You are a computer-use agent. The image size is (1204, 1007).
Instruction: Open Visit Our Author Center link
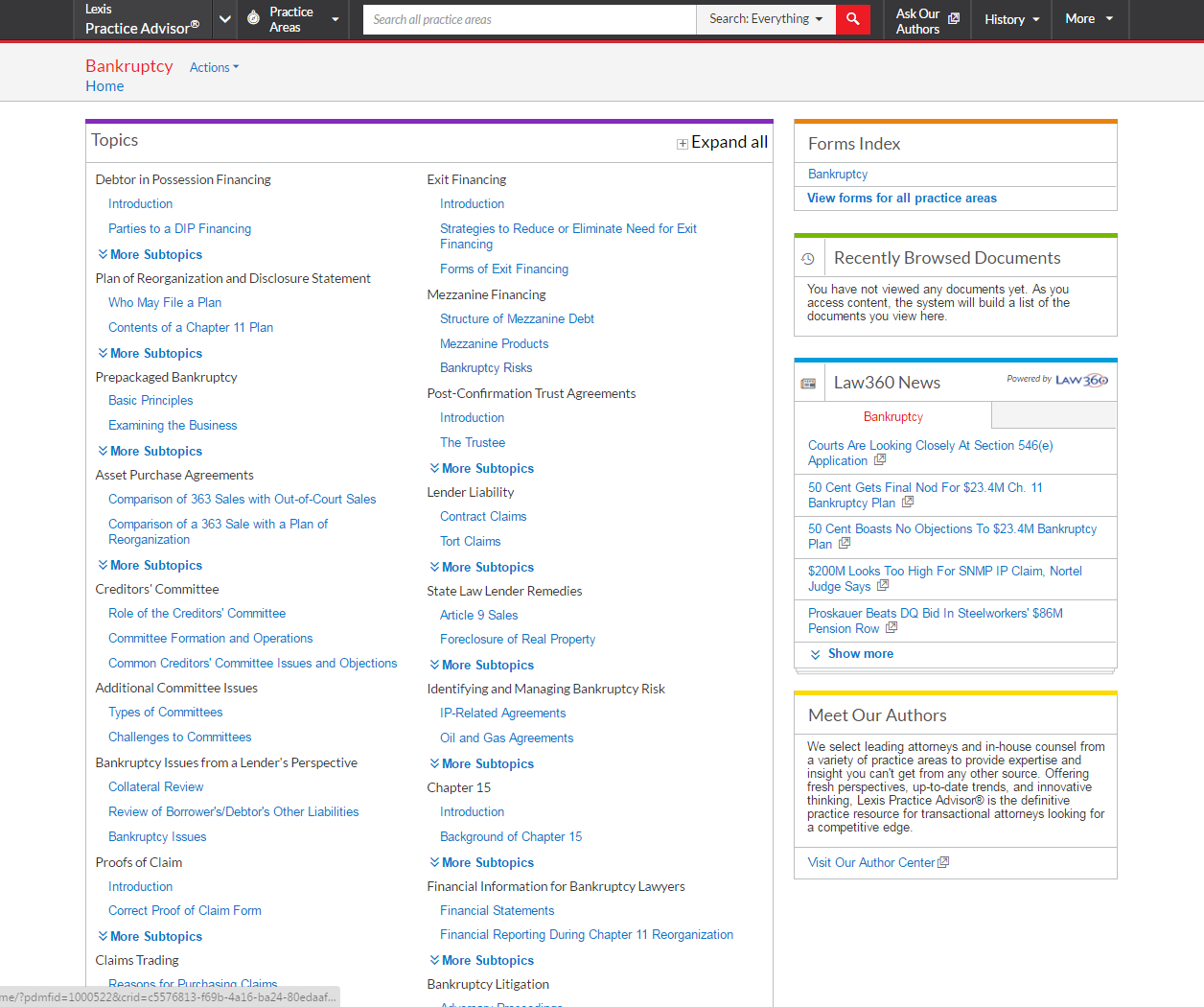click(x=870, y=862)
